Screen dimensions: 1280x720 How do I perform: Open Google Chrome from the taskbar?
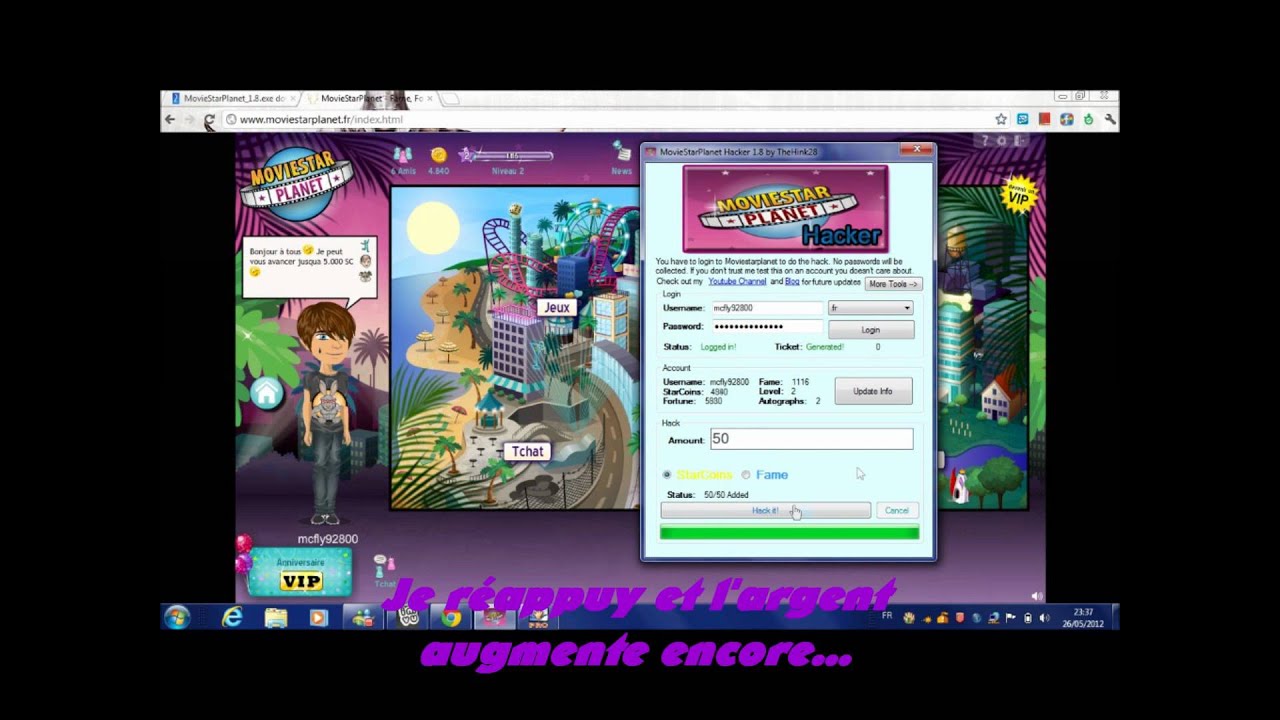[x=451, y=618]
